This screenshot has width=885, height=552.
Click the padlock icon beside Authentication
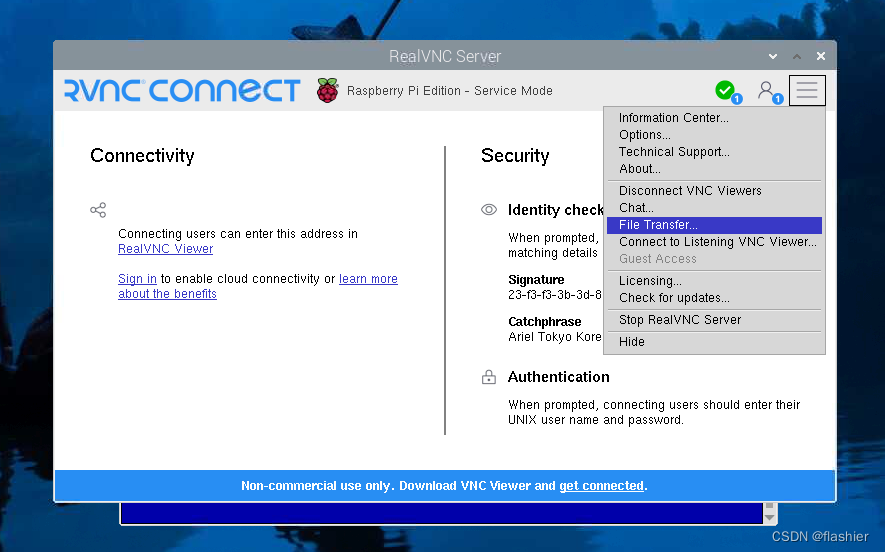click(489, 377)
